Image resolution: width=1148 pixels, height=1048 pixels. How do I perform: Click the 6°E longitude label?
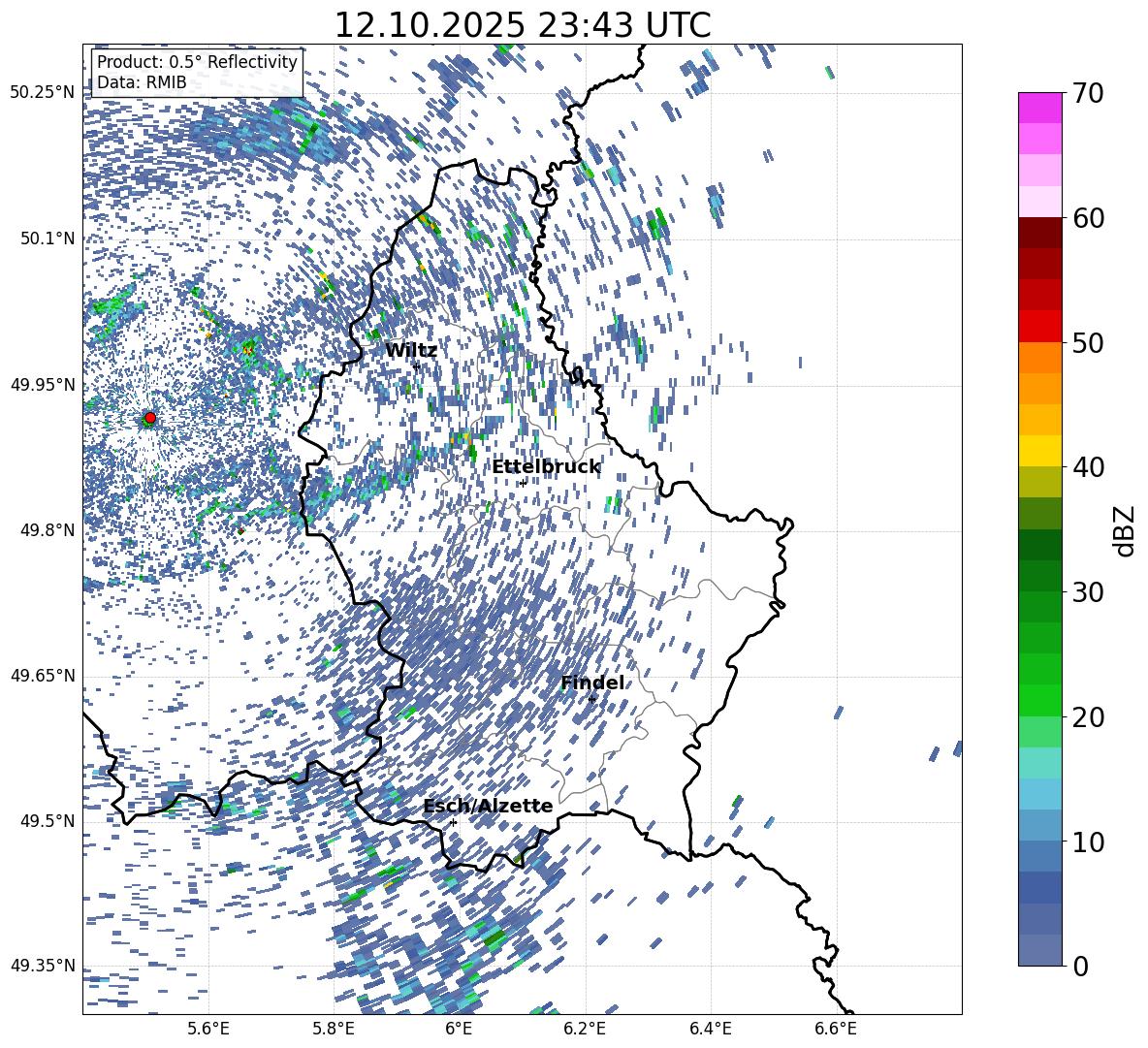[459, 1029]
